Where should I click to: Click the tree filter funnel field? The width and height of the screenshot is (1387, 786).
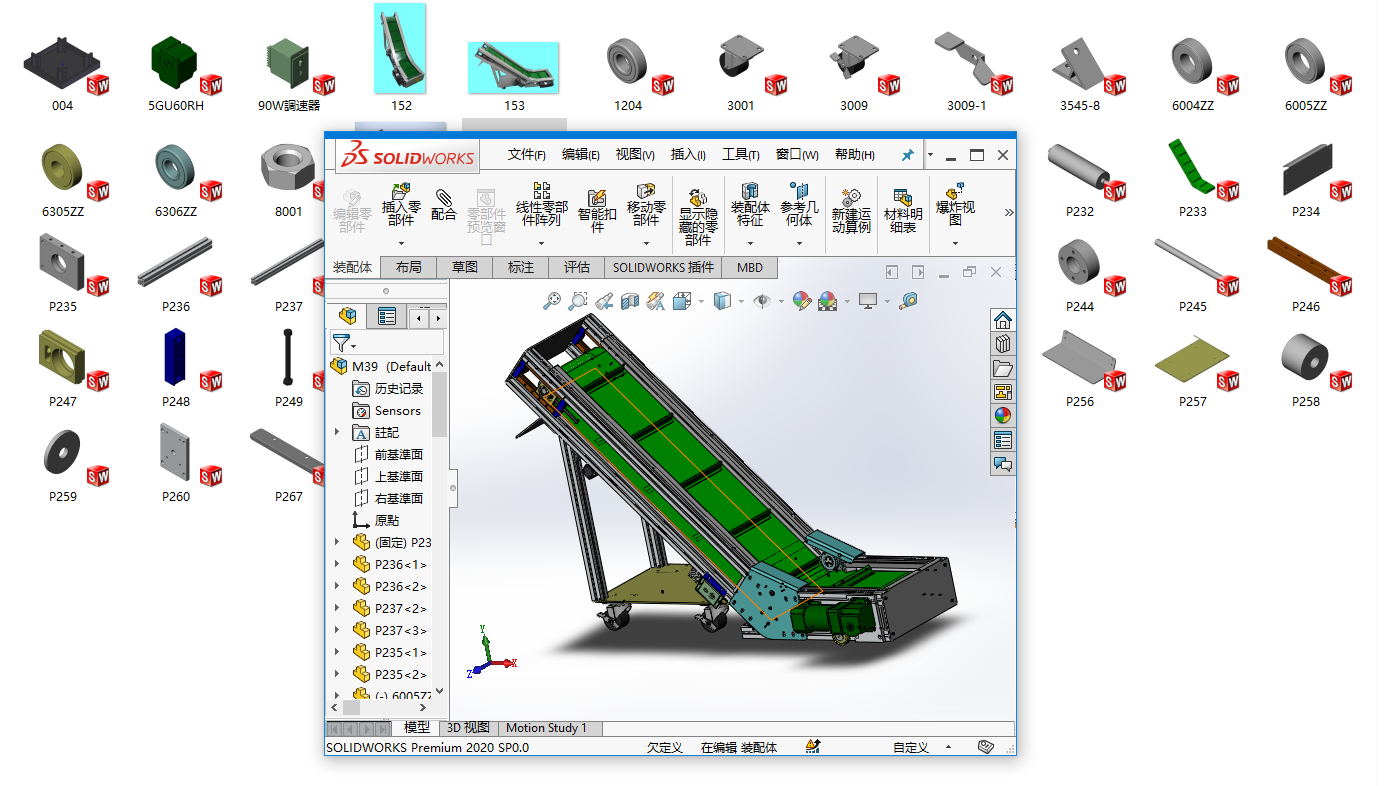coord(386,343)
